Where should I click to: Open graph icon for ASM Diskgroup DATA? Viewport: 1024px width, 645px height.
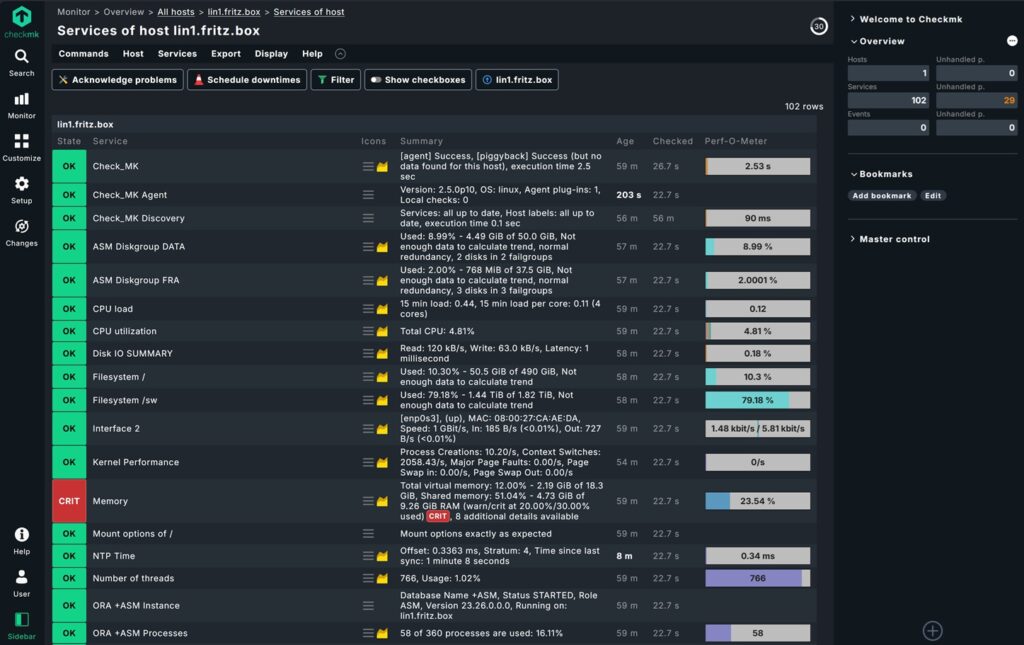pos(382,247)
